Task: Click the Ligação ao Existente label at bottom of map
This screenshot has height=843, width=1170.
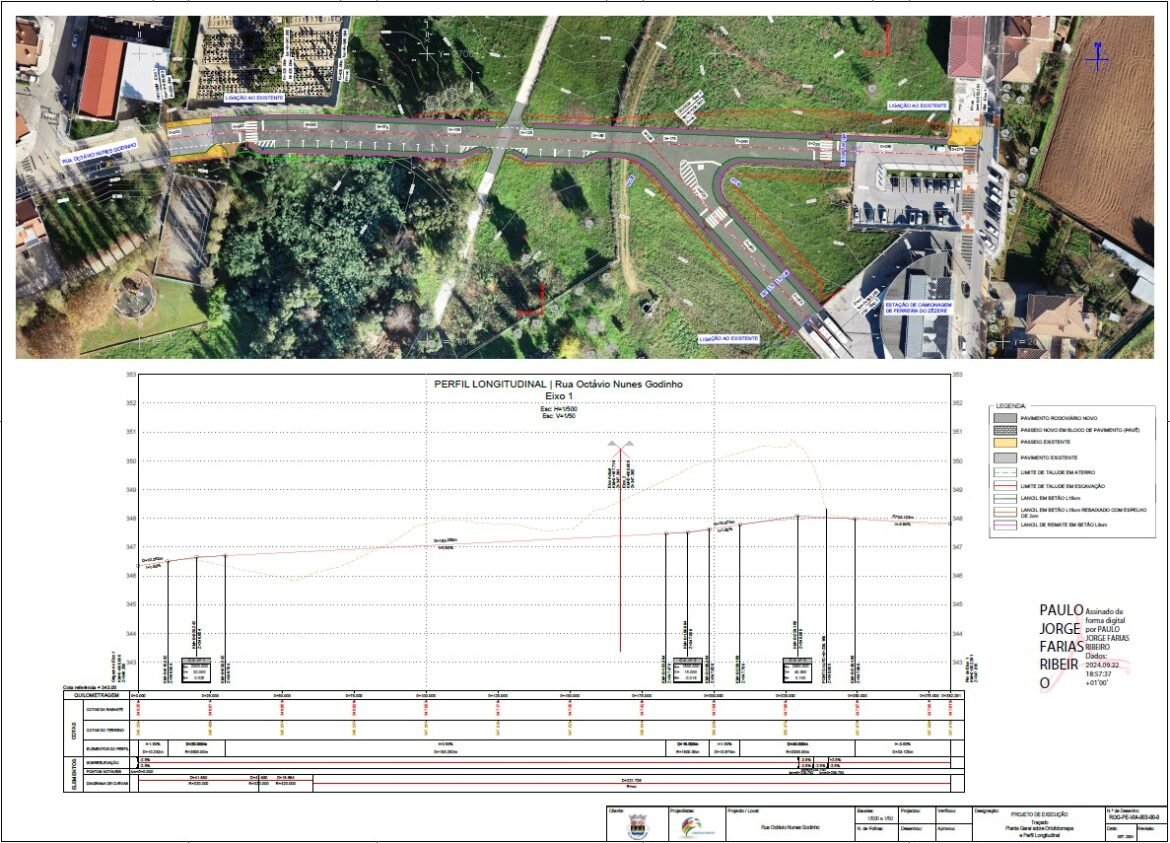Action: (x=729, y=339)
